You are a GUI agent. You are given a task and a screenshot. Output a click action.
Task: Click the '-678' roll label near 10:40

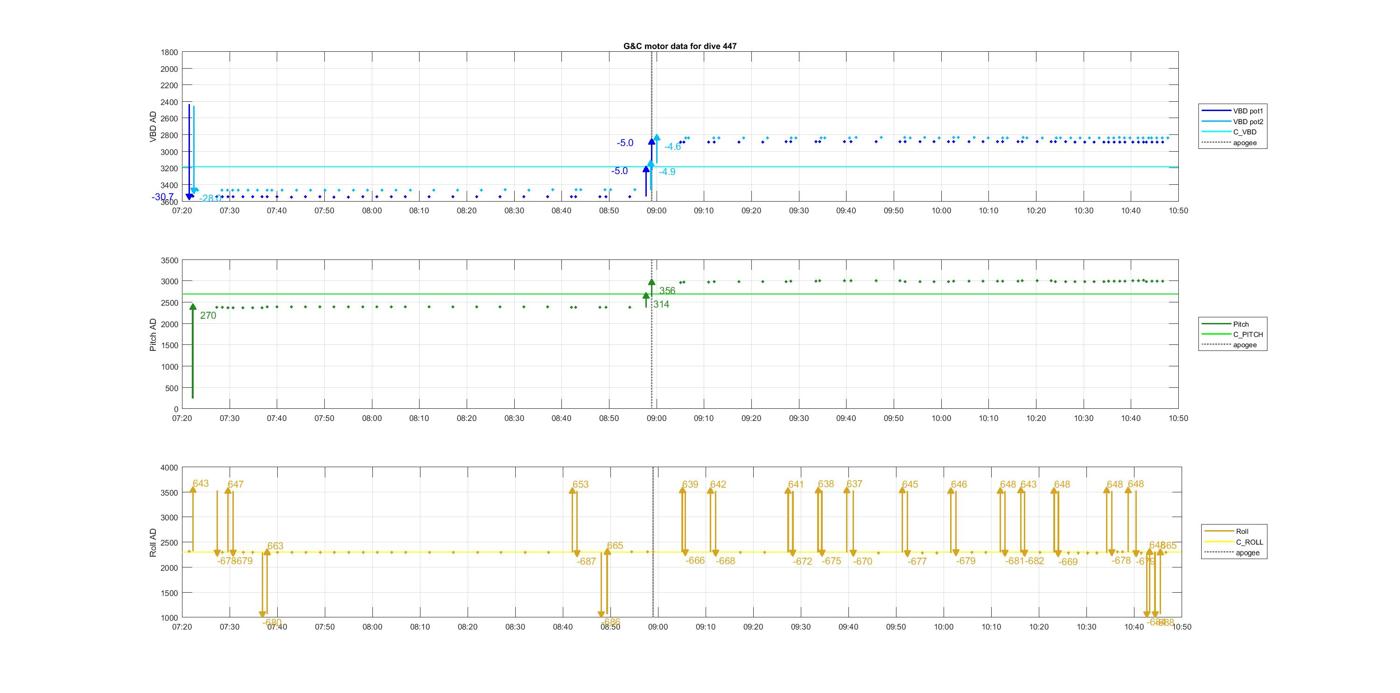(x=1121, y=561)
